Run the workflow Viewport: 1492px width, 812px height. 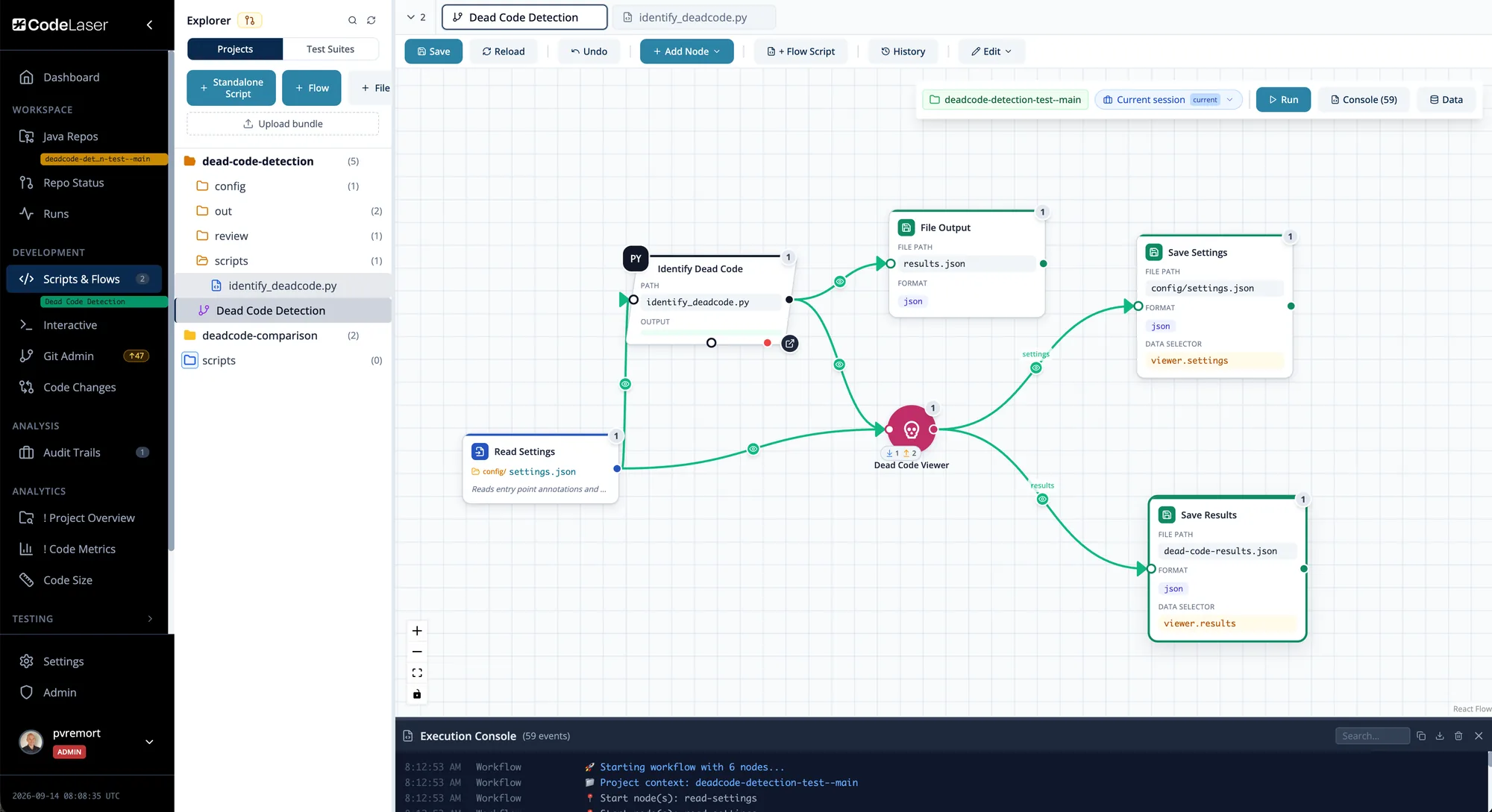pyautogui.click(x=1283, y=100)
